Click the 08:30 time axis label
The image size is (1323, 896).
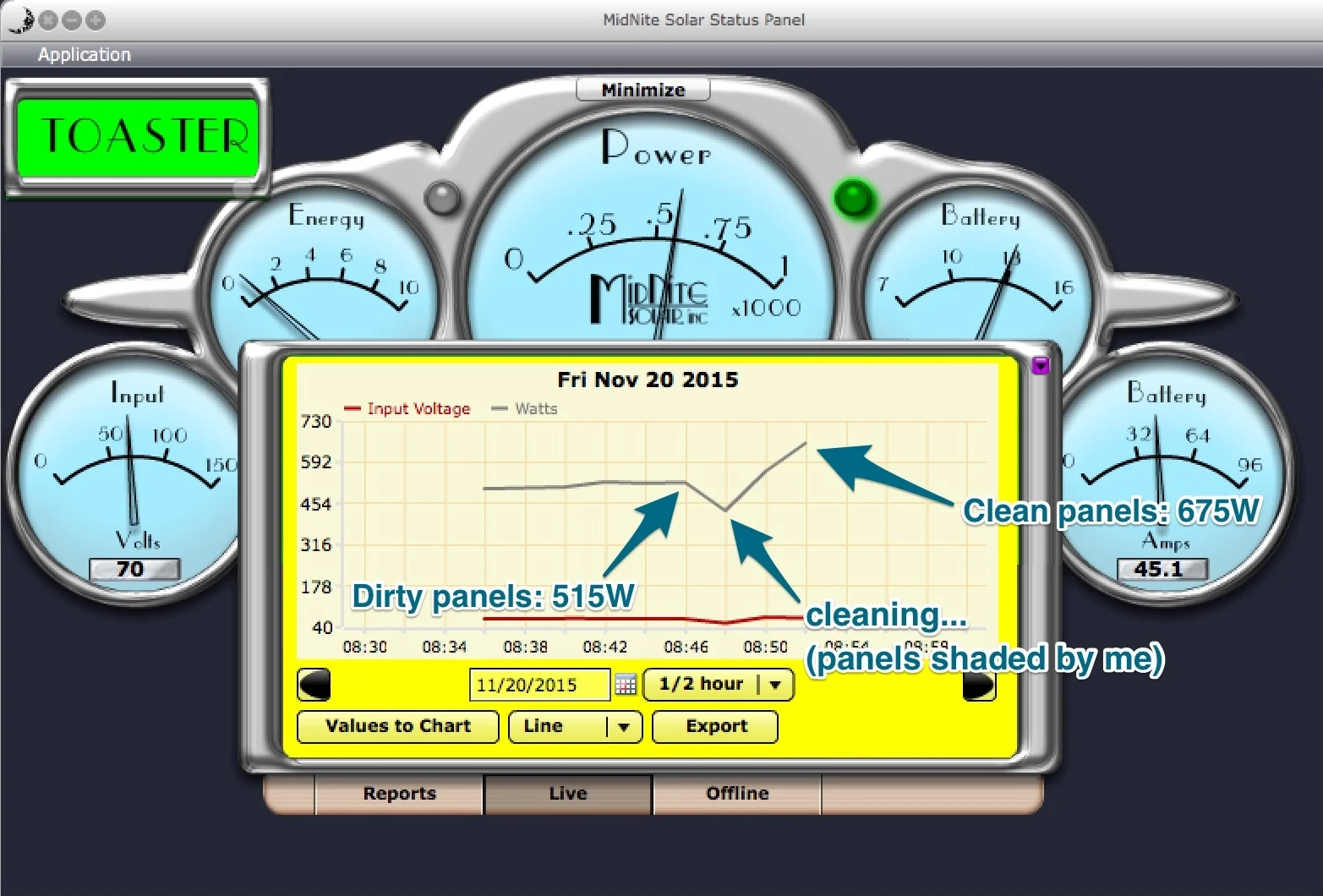pyautogui.click(x=364, y=647)
